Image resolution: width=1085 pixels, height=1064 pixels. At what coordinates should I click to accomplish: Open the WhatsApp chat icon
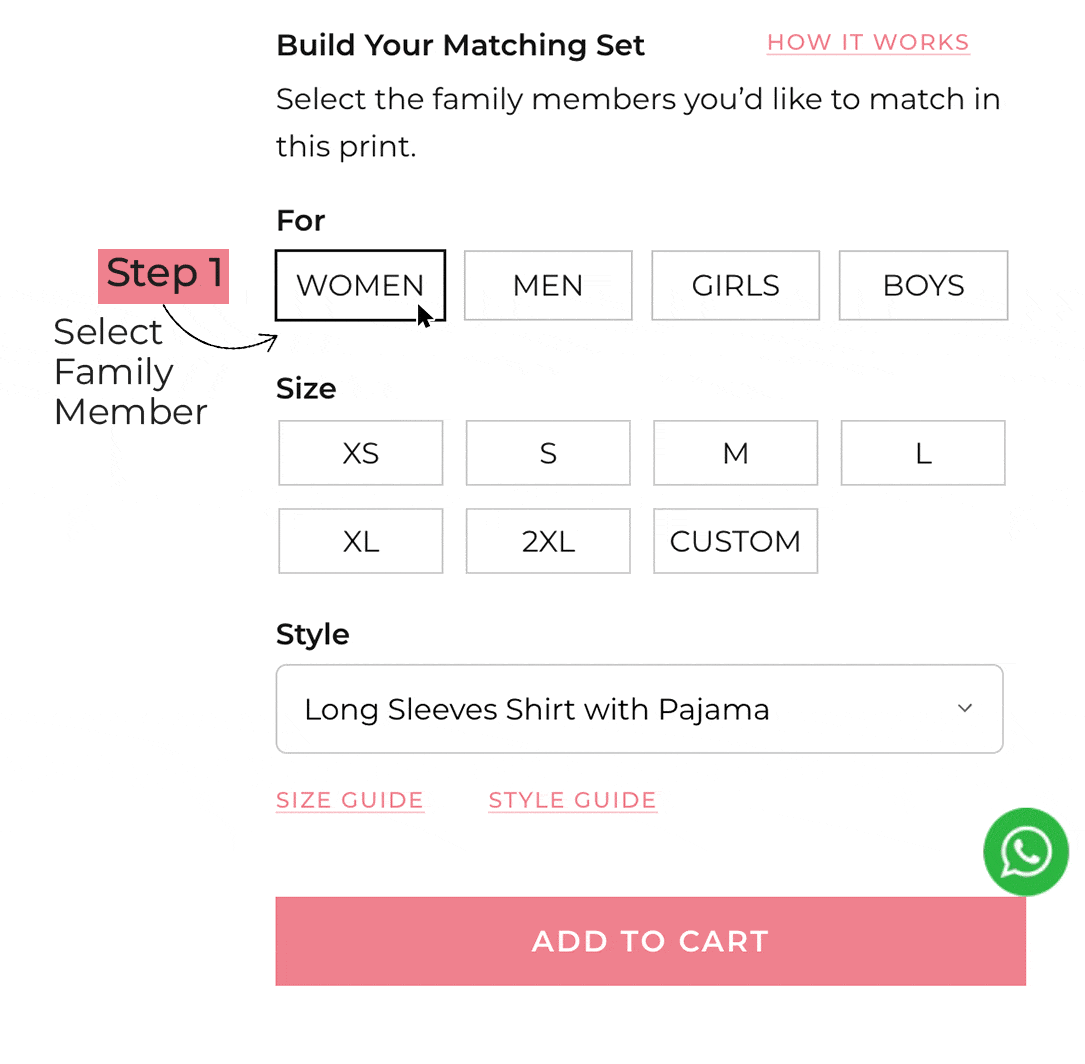(1026, 852)
